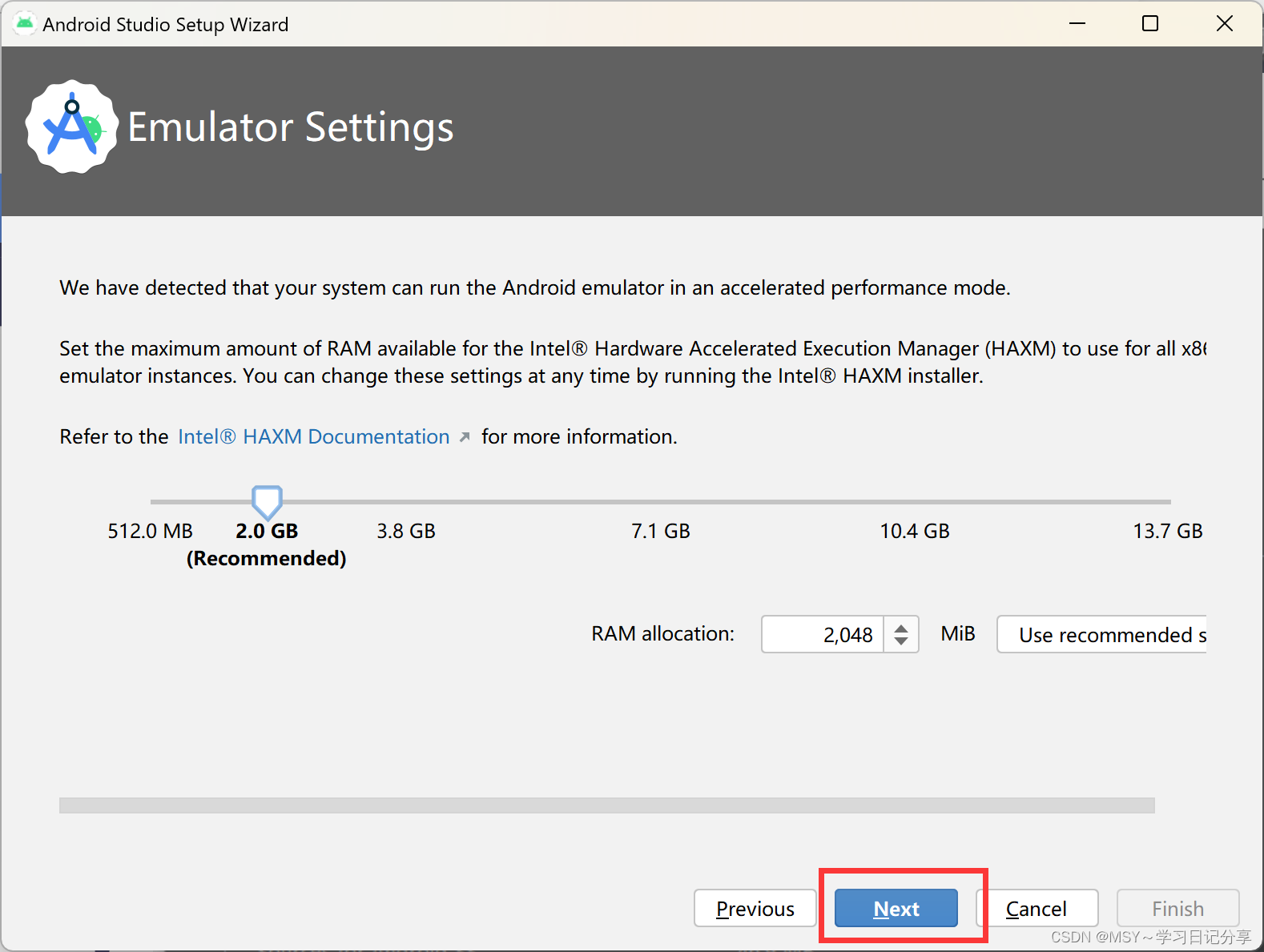
Task: Open the Intel HAXM Documentation link
Action: (314, 436)
